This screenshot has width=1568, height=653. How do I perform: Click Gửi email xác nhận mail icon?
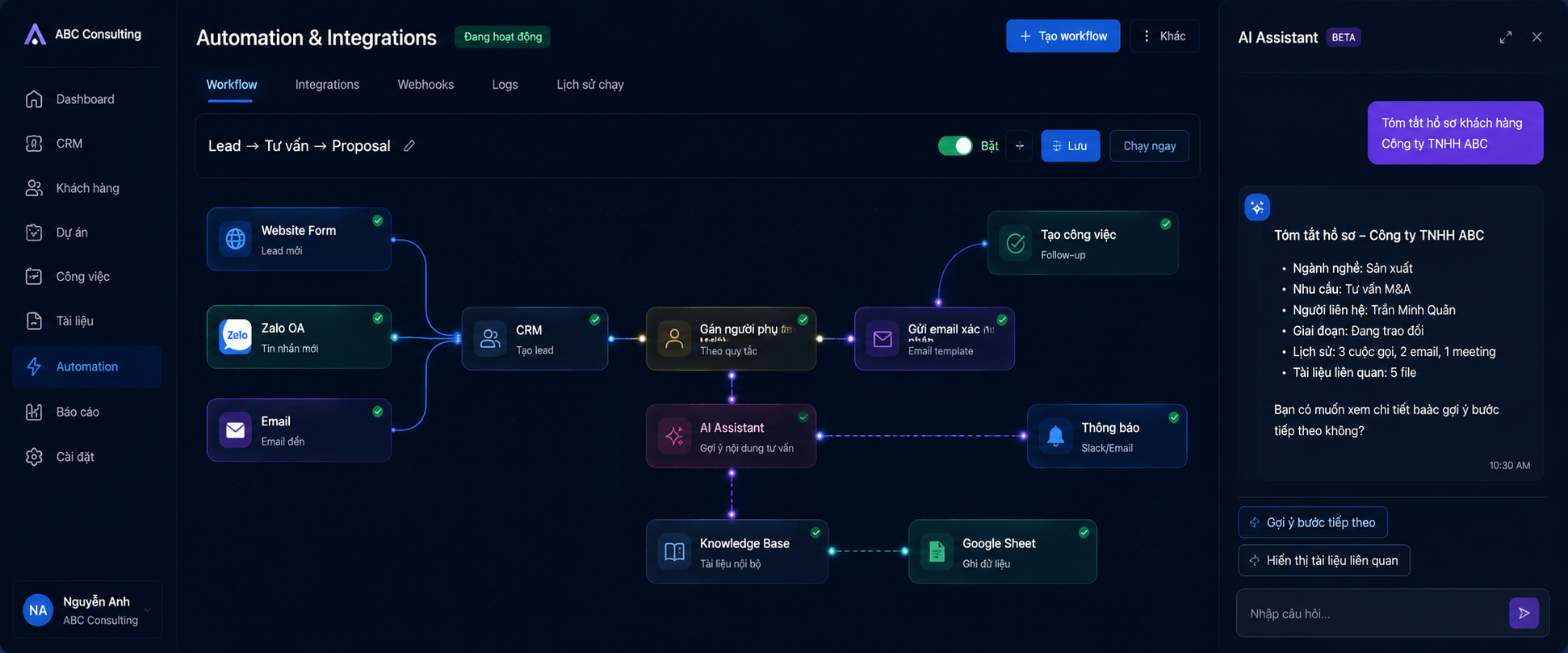point(883,339)
